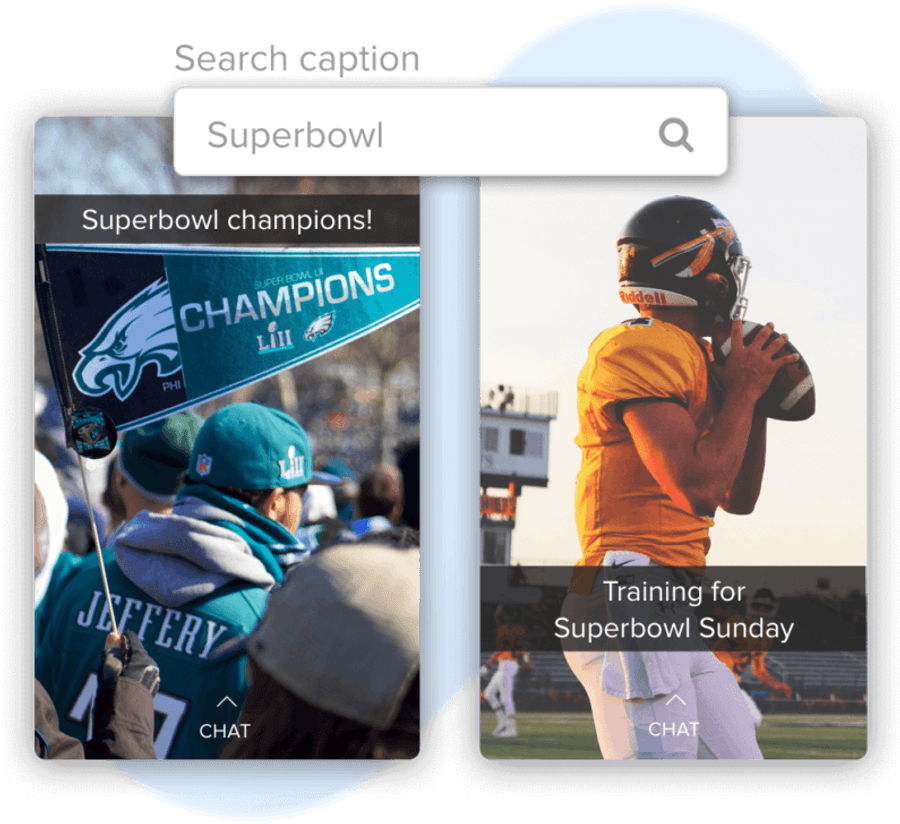Click the NFL shield logo on cap
This screenshot has height=824, width=900.
204,464
